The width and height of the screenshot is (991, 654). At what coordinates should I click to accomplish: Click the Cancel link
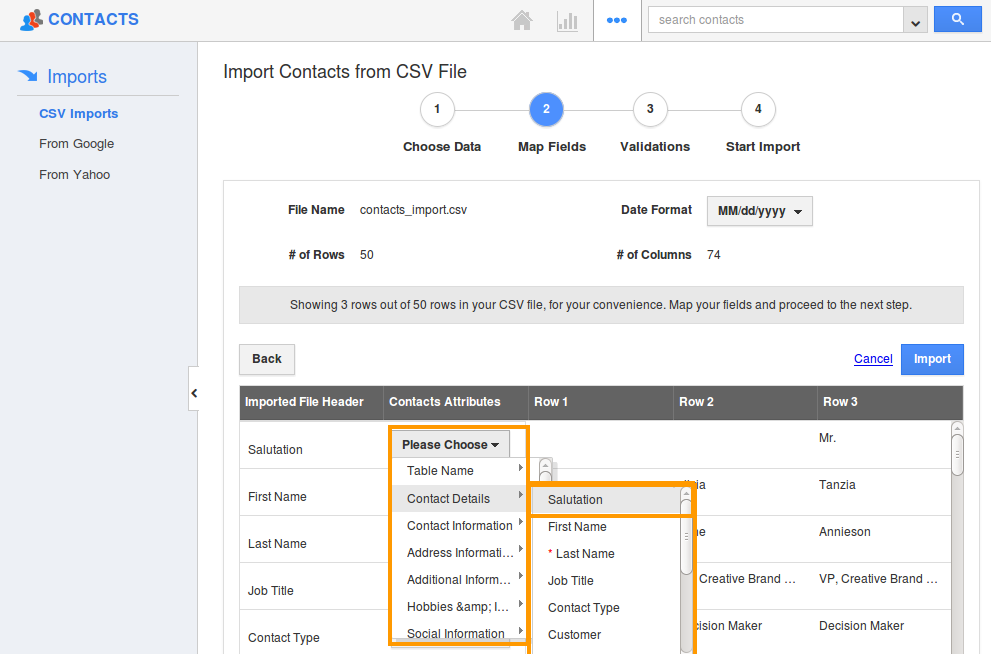(873, 359)
